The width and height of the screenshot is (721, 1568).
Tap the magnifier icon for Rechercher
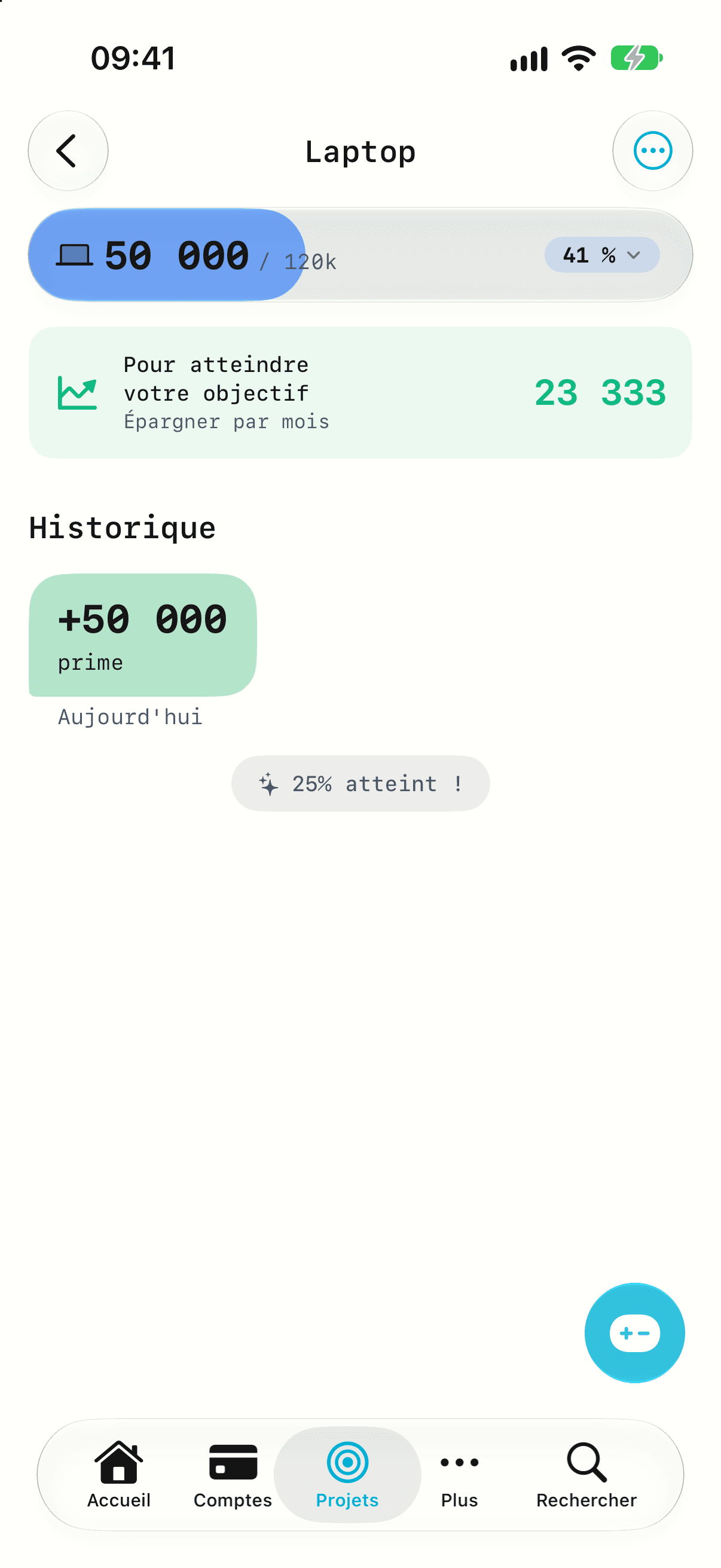[x=586, y=1462]
